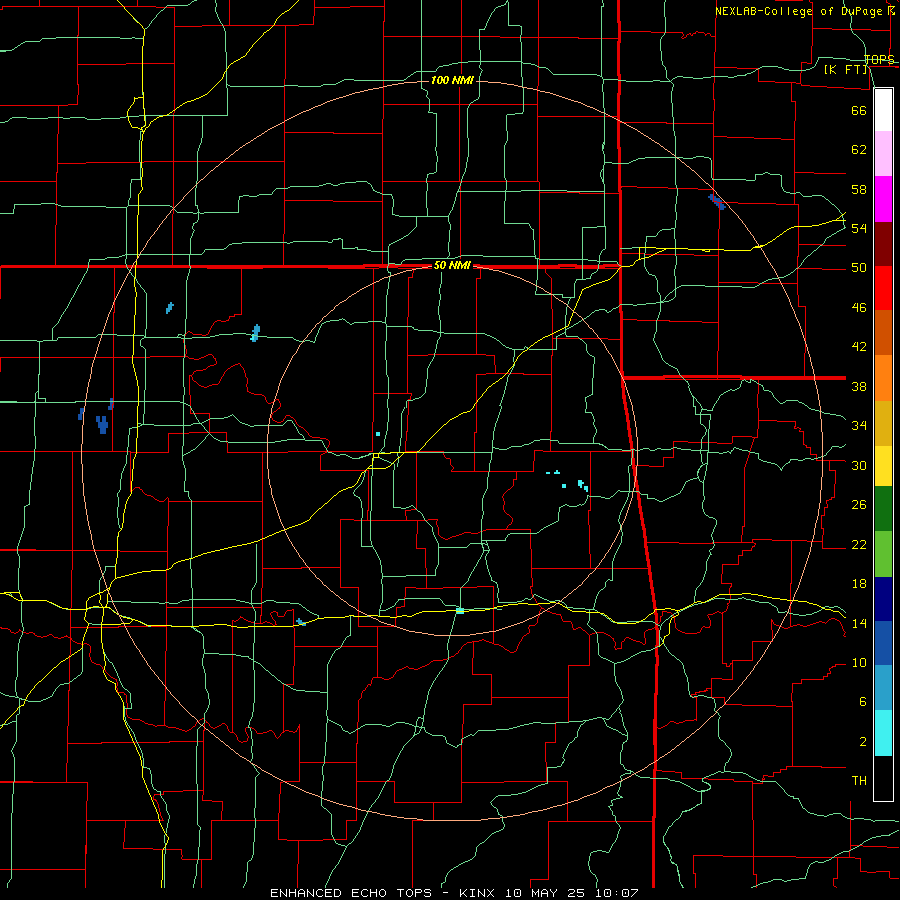This screenshot has width=900, height=900.
Task: Click the medium blue legend band
Action: click(883, 643)
